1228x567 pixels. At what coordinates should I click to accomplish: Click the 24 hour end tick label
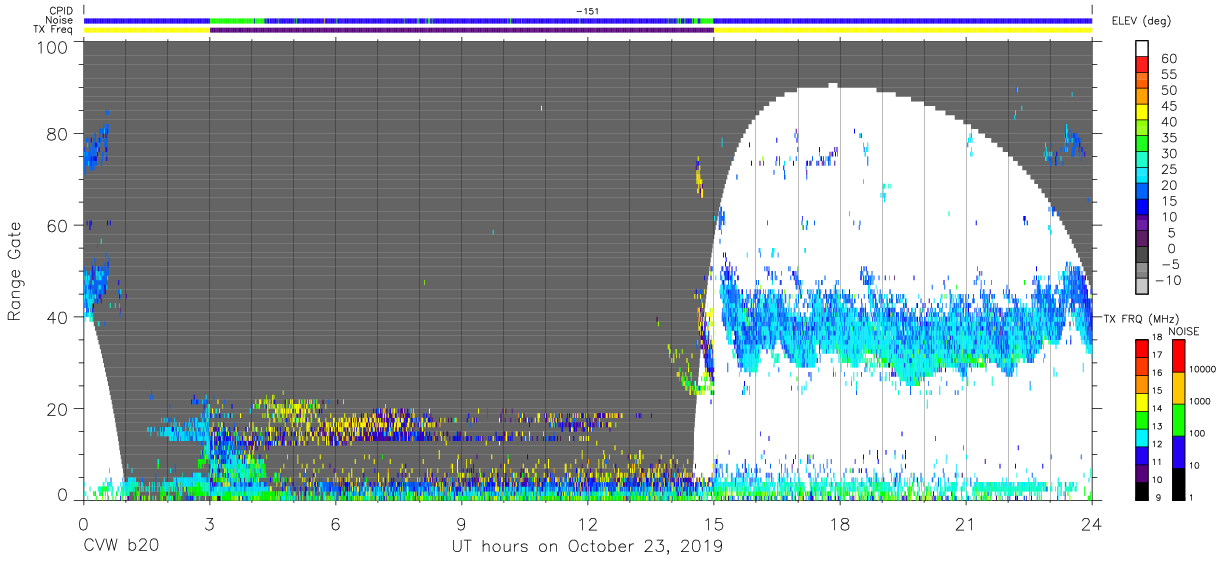click(1092, 524)
